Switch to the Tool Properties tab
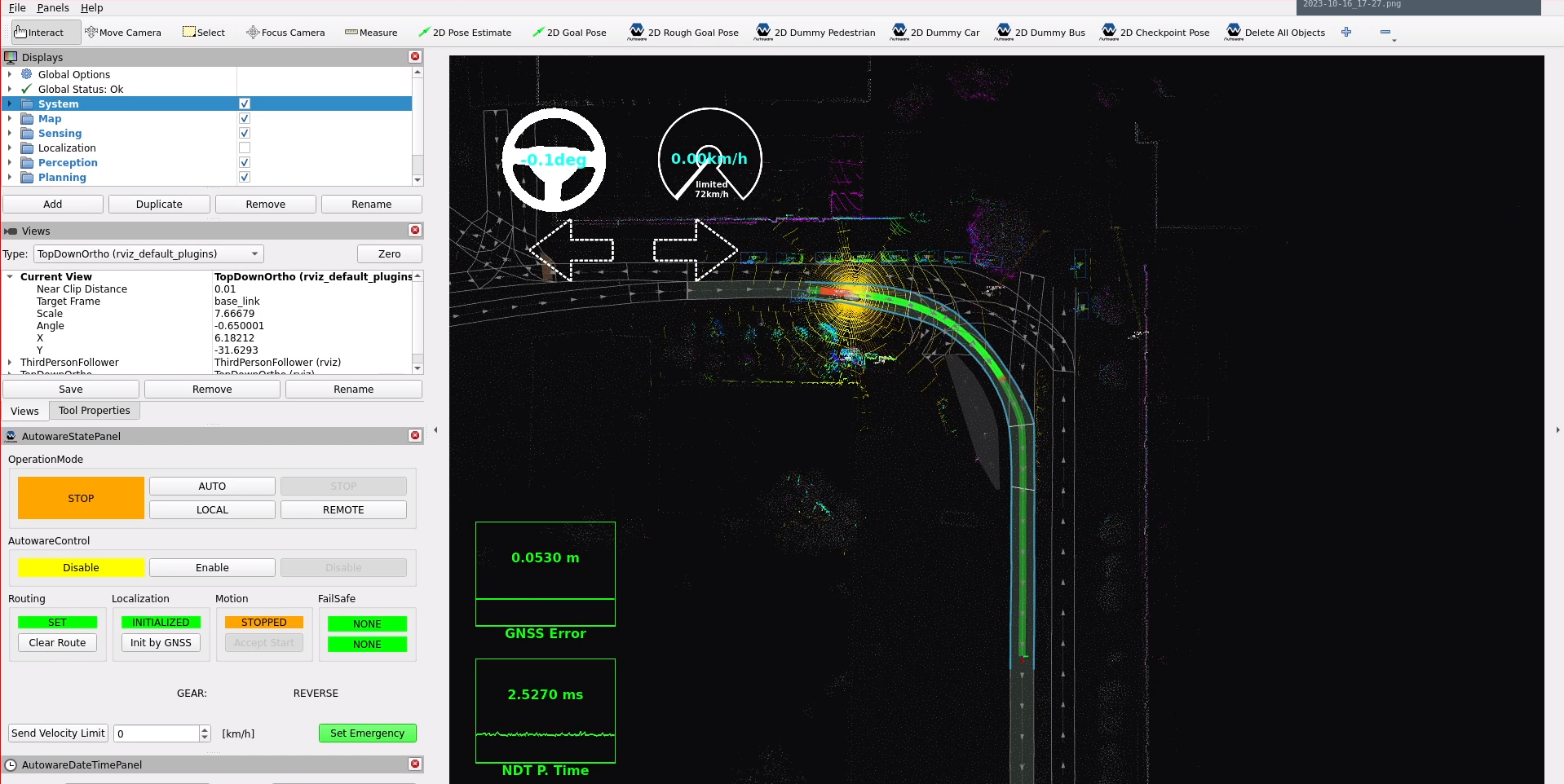 point(95,411)
